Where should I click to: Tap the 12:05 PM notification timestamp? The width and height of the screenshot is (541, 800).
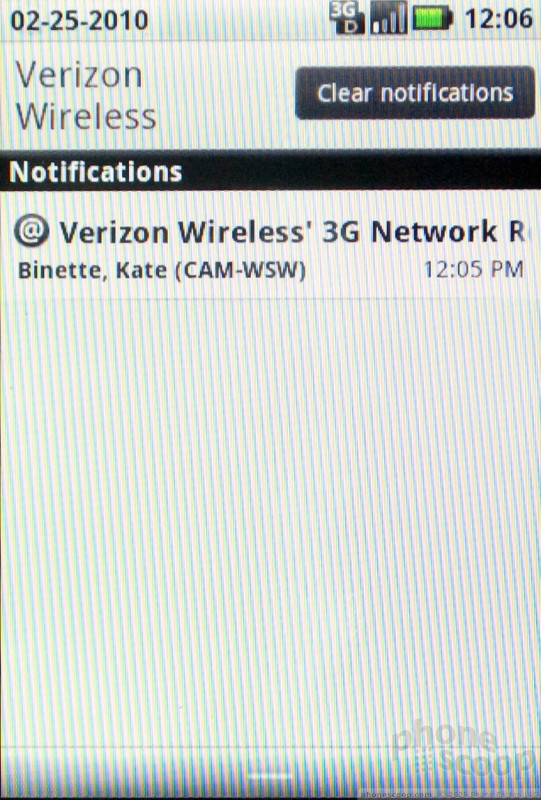(x=474, y=269)
